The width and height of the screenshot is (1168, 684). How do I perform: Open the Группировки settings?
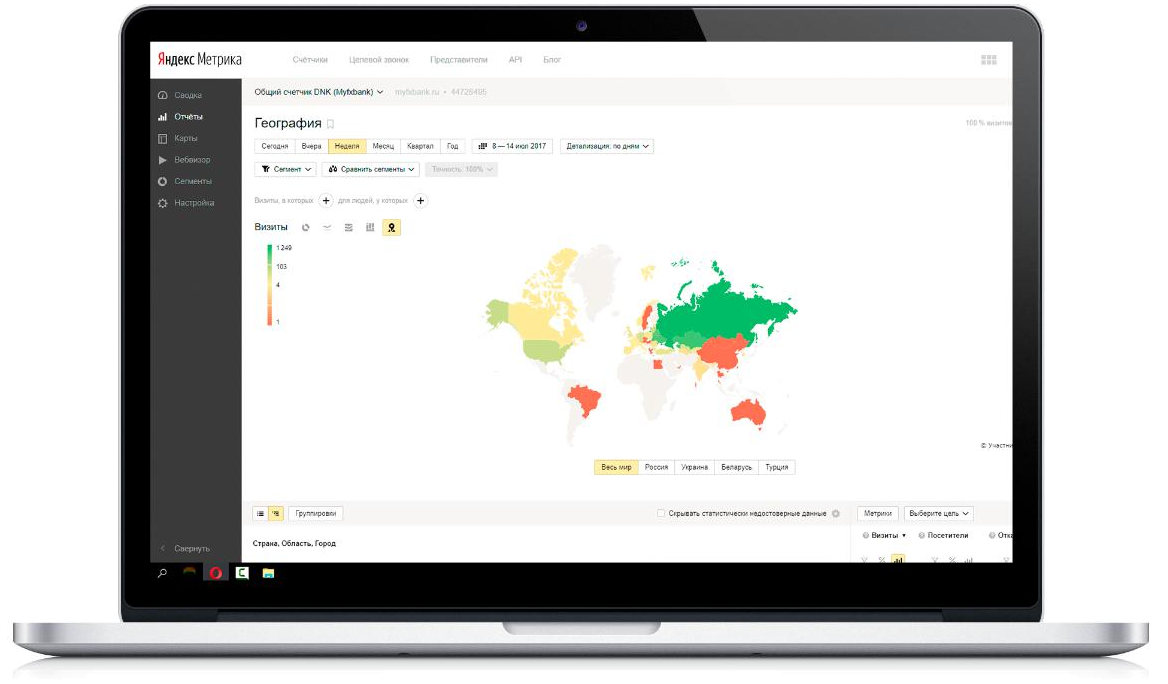tap(316, 513)
